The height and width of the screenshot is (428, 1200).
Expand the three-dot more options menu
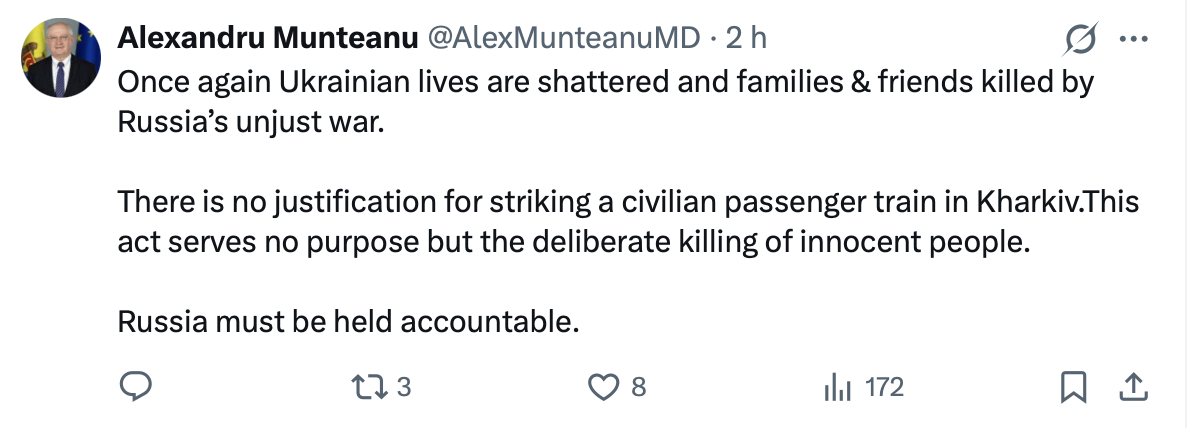1133,40
